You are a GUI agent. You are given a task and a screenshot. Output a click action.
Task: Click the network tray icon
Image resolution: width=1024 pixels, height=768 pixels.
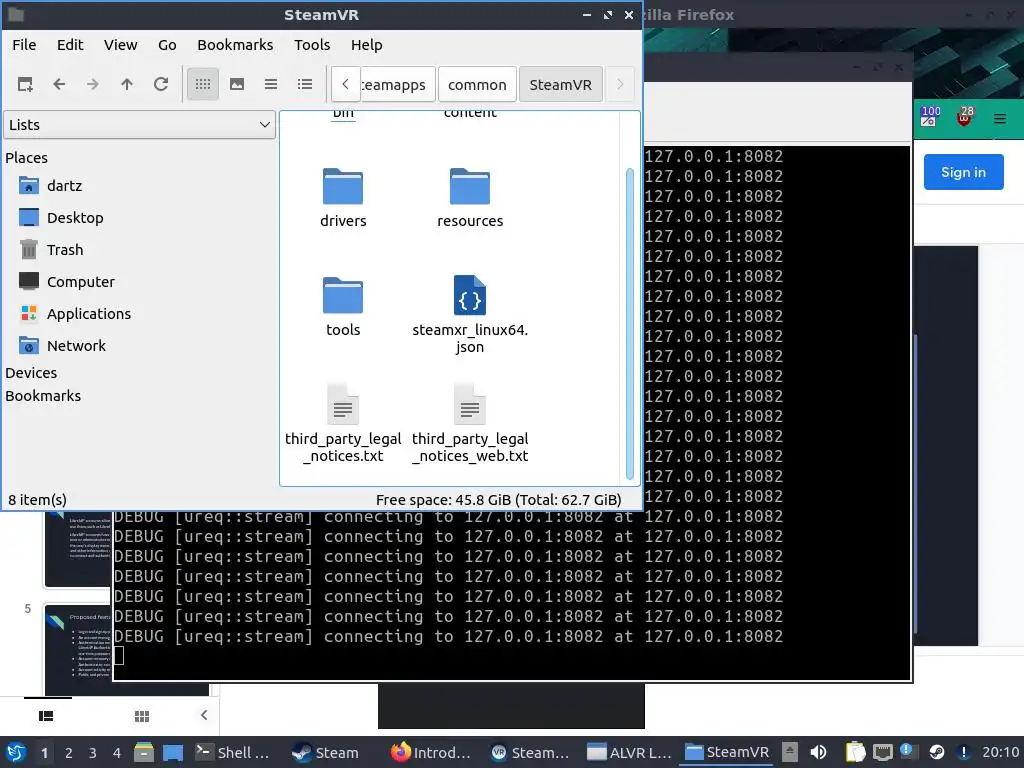(x=883, y=752)
